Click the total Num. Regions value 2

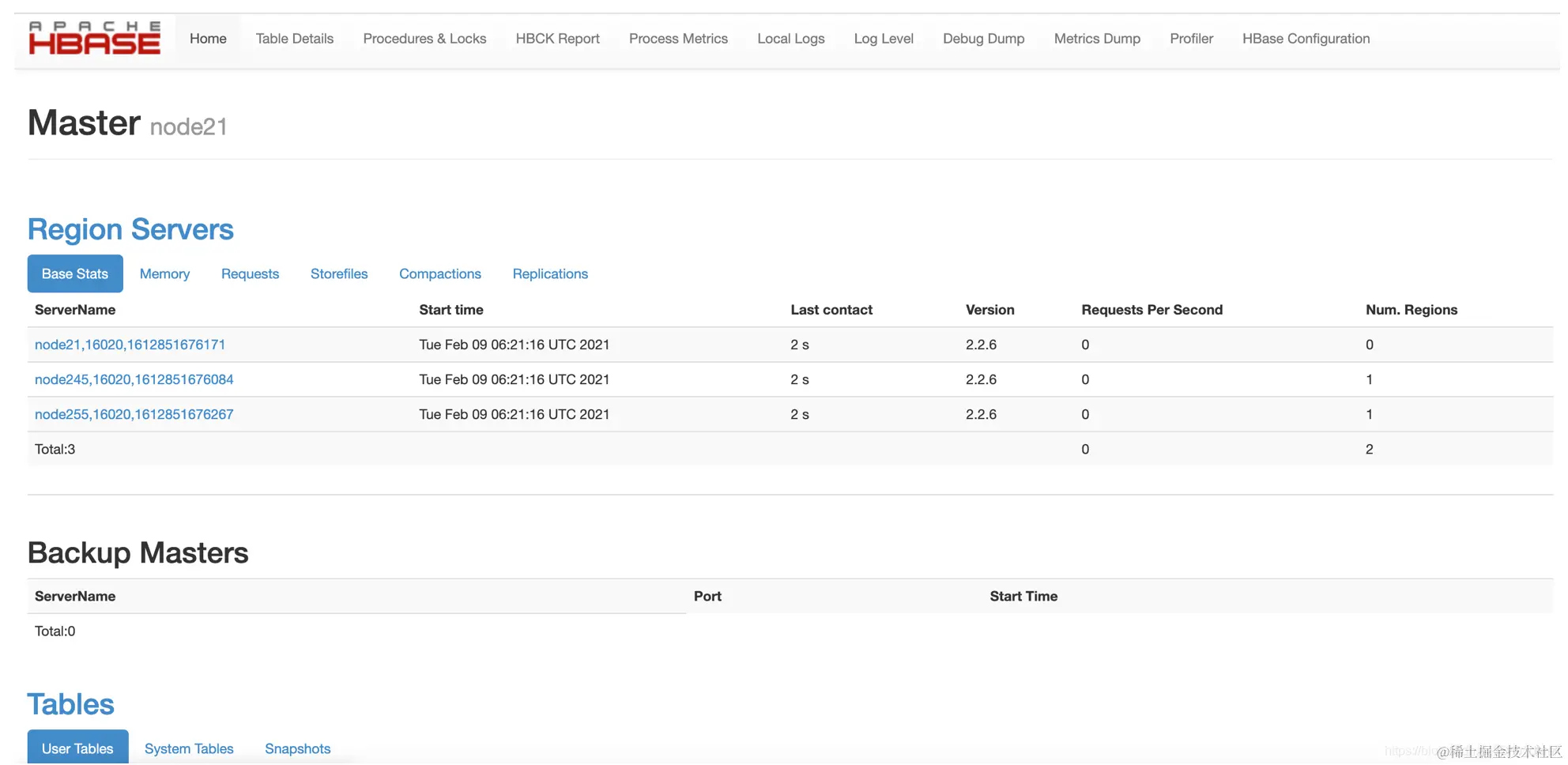coord(1370,449)
